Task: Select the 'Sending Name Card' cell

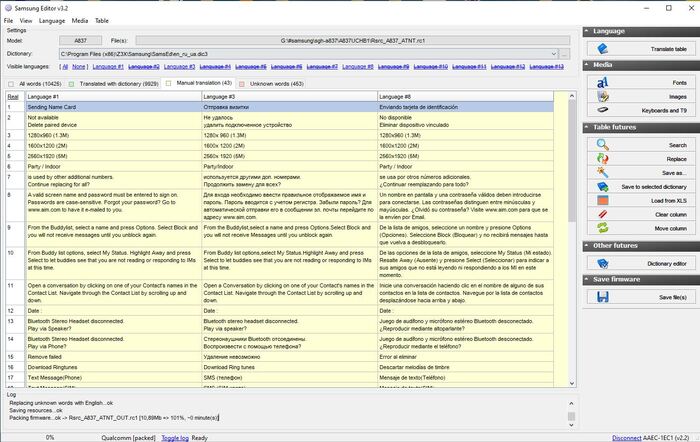Action: pos(113,107)
